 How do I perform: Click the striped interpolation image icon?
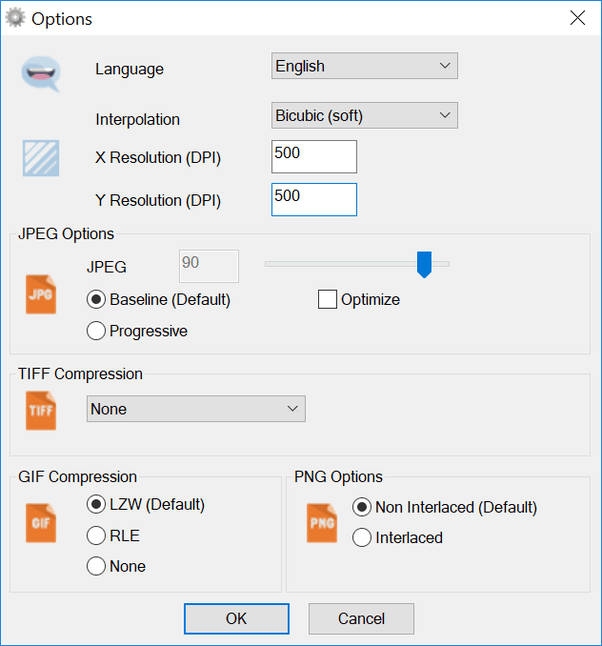point(41,158)
